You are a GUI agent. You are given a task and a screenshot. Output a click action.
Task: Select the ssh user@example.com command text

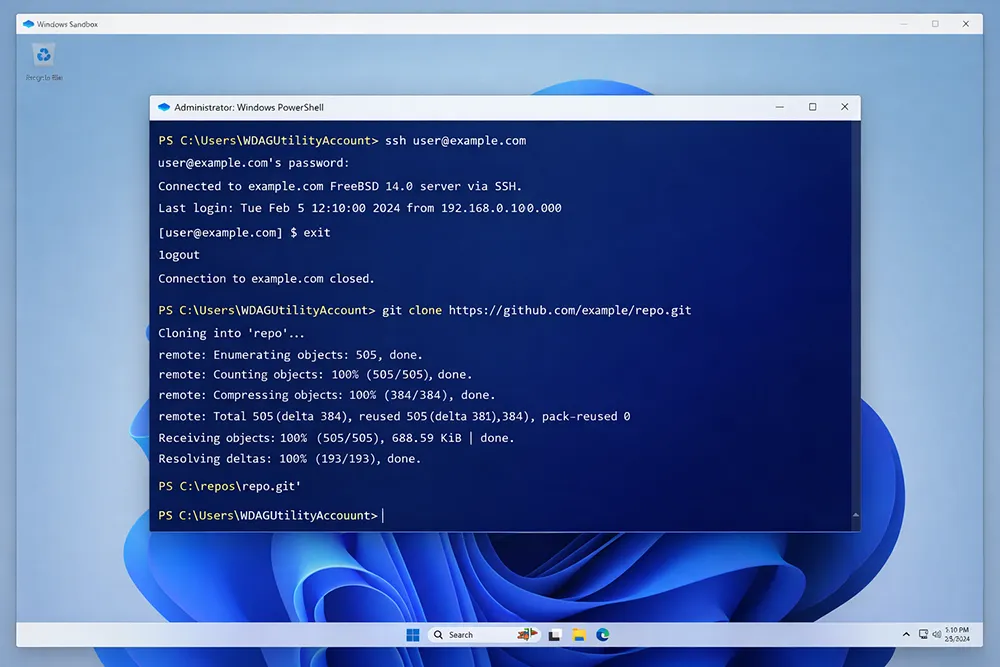click(x=455, y=140)
